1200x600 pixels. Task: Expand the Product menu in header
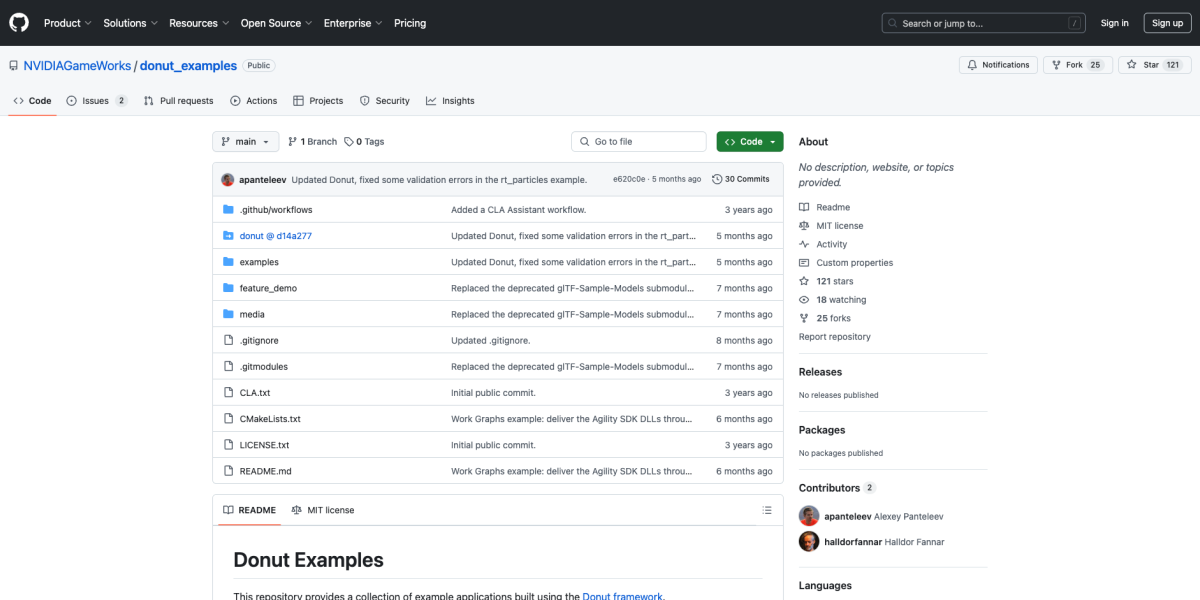[67, 23]
